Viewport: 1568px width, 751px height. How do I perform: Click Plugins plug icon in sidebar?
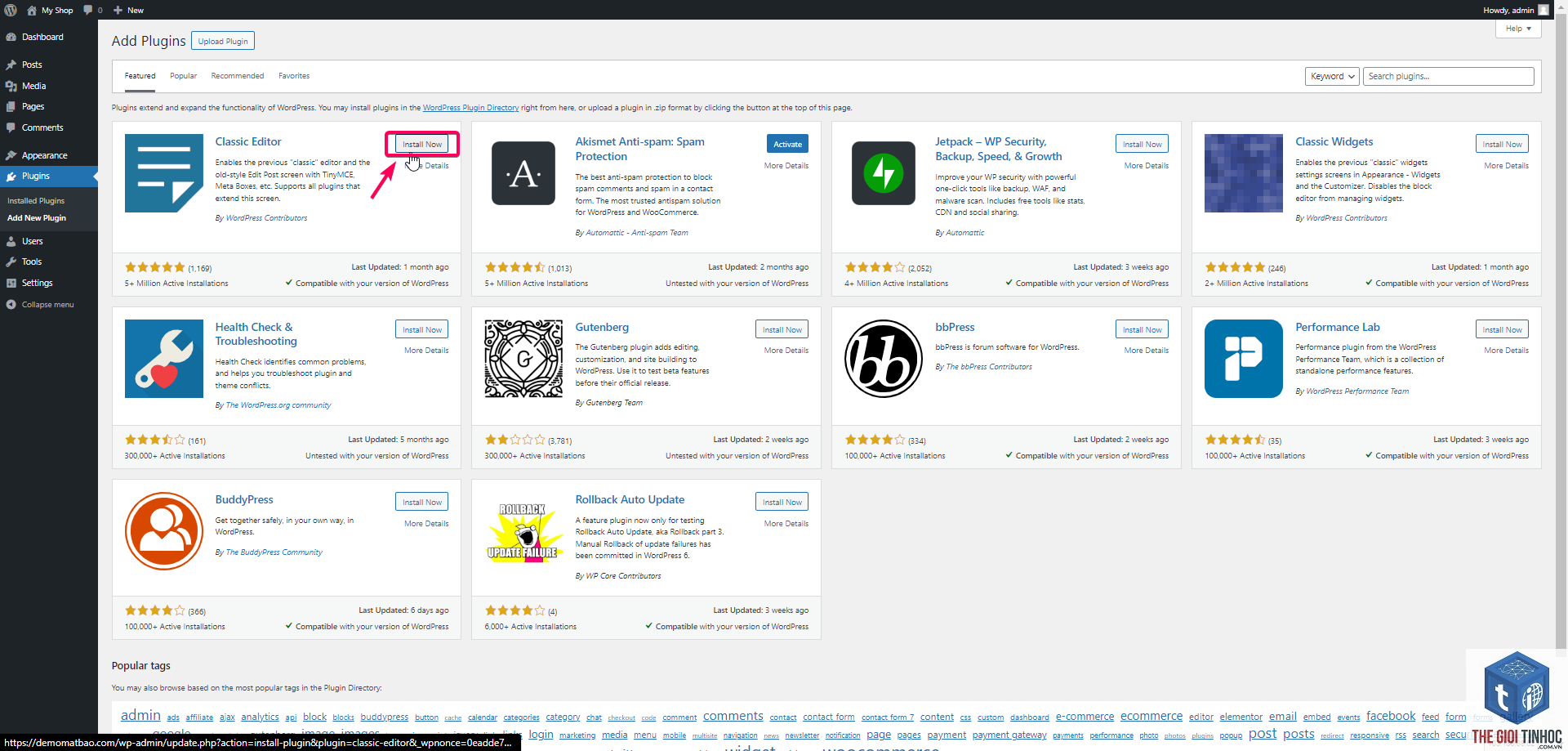coord(11,176)
